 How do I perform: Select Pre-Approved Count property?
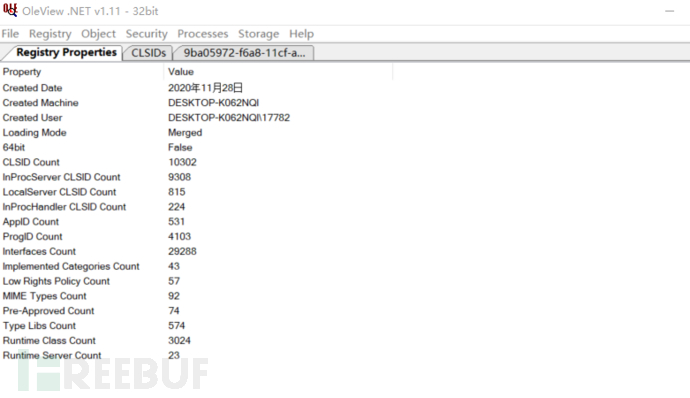tap(48, 311)
